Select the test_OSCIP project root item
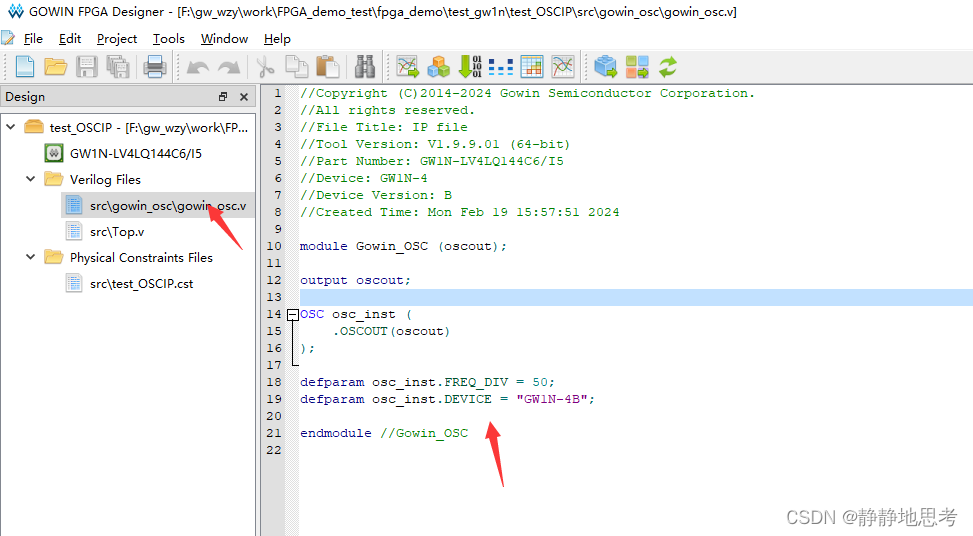The height and width of the screenshot is (536, 973). (149, 127)
